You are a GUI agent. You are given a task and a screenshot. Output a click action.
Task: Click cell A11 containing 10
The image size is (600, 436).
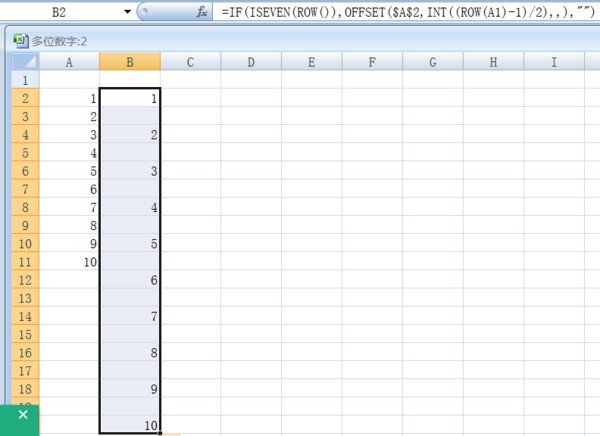coord(69,261)
